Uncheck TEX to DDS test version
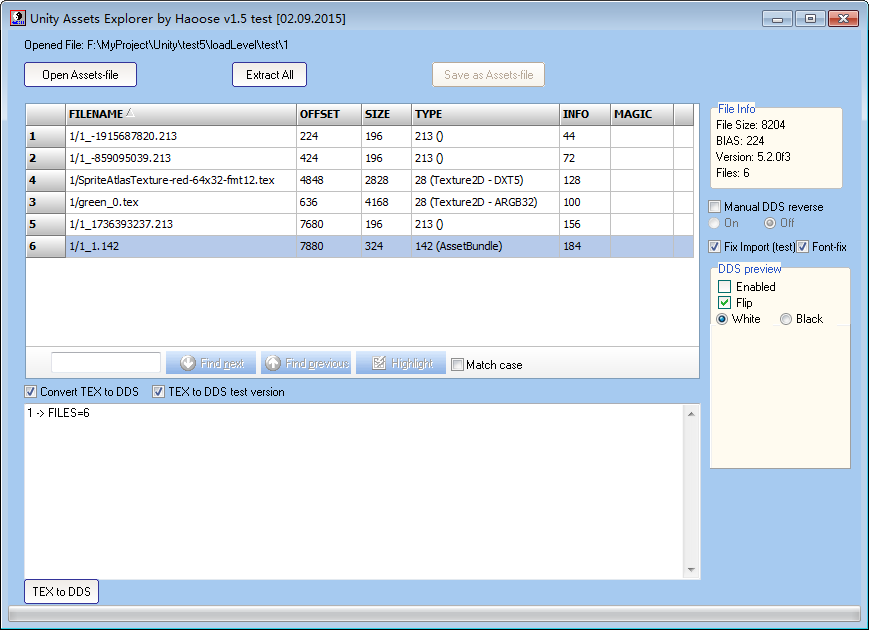869x630 pixels. click(159, 392)
